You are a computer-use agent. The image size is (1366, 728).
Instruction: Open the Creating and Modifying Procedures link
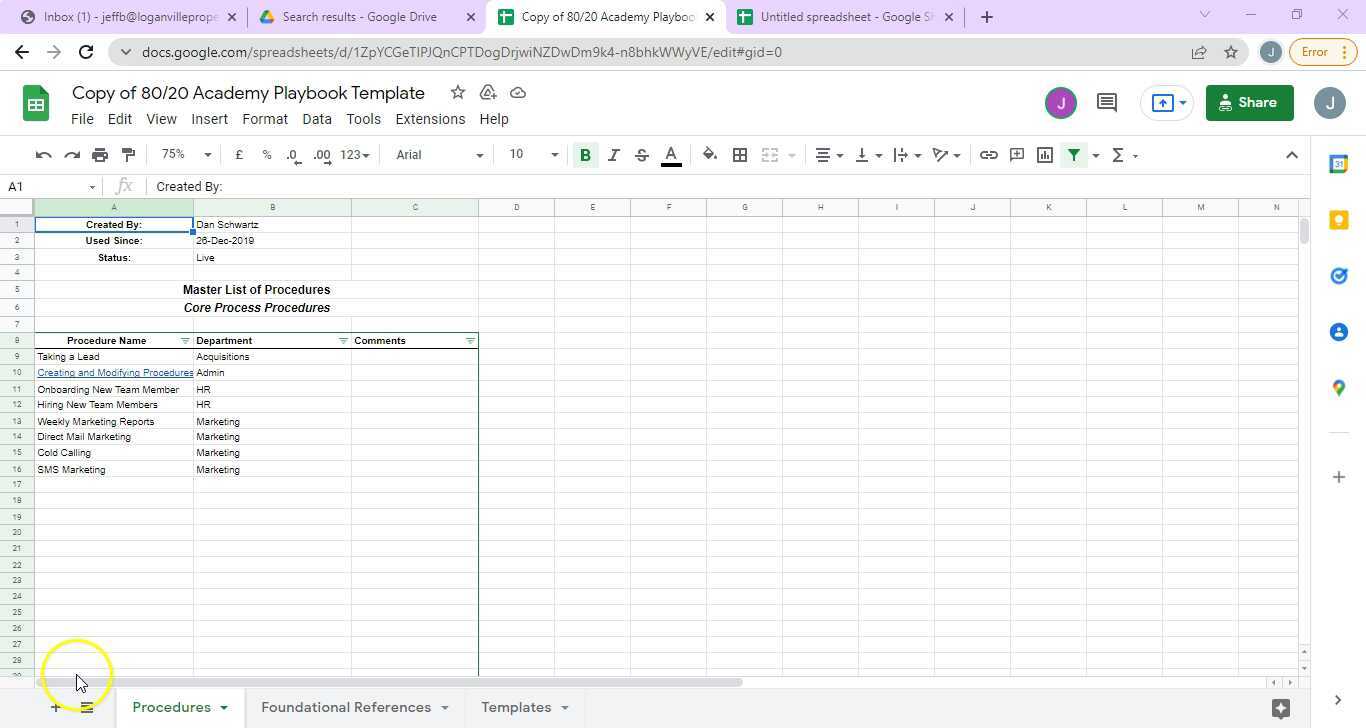(x=114, y=372)
